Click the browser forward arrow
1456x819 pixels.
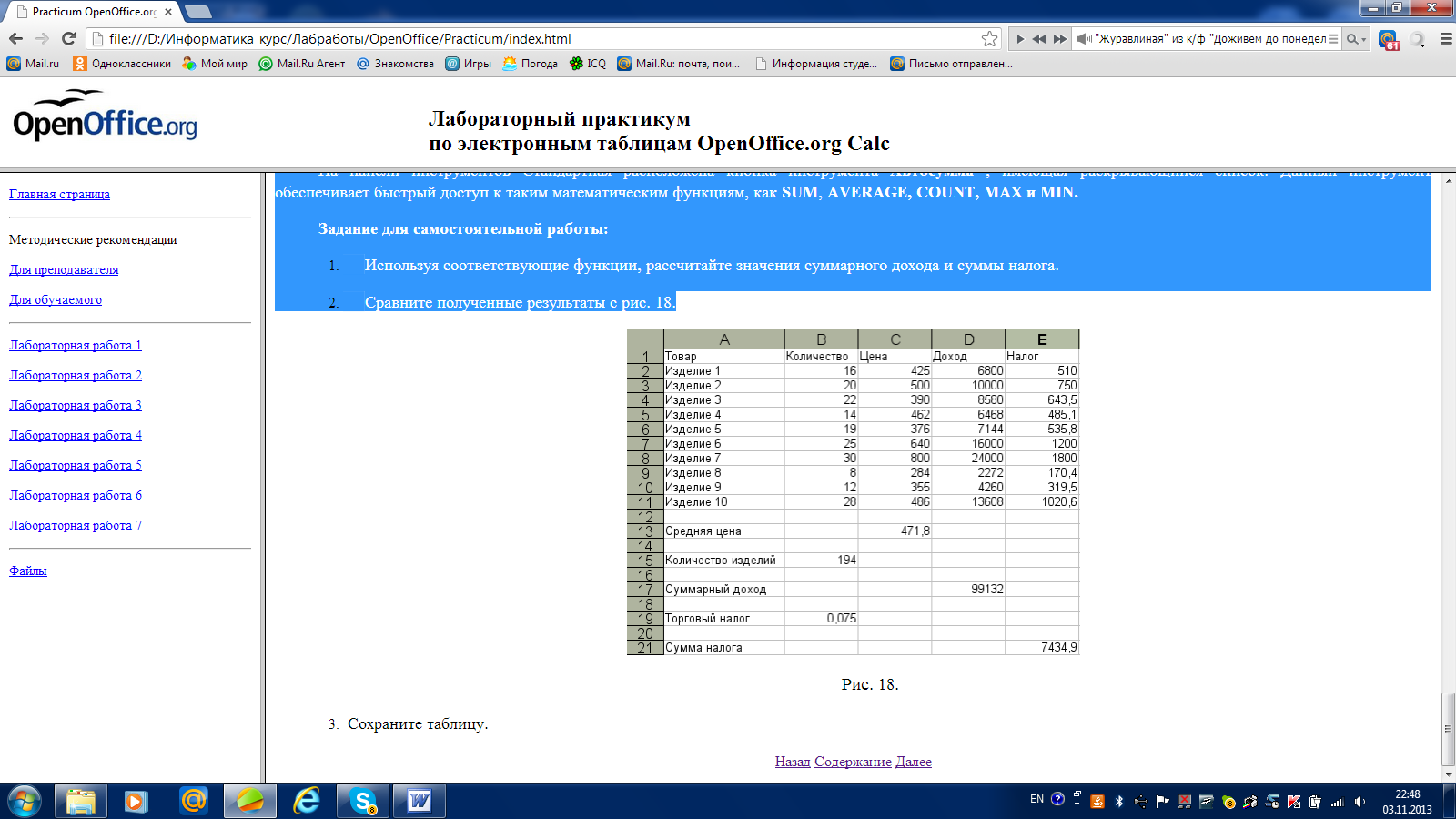[x=42, y=38]
